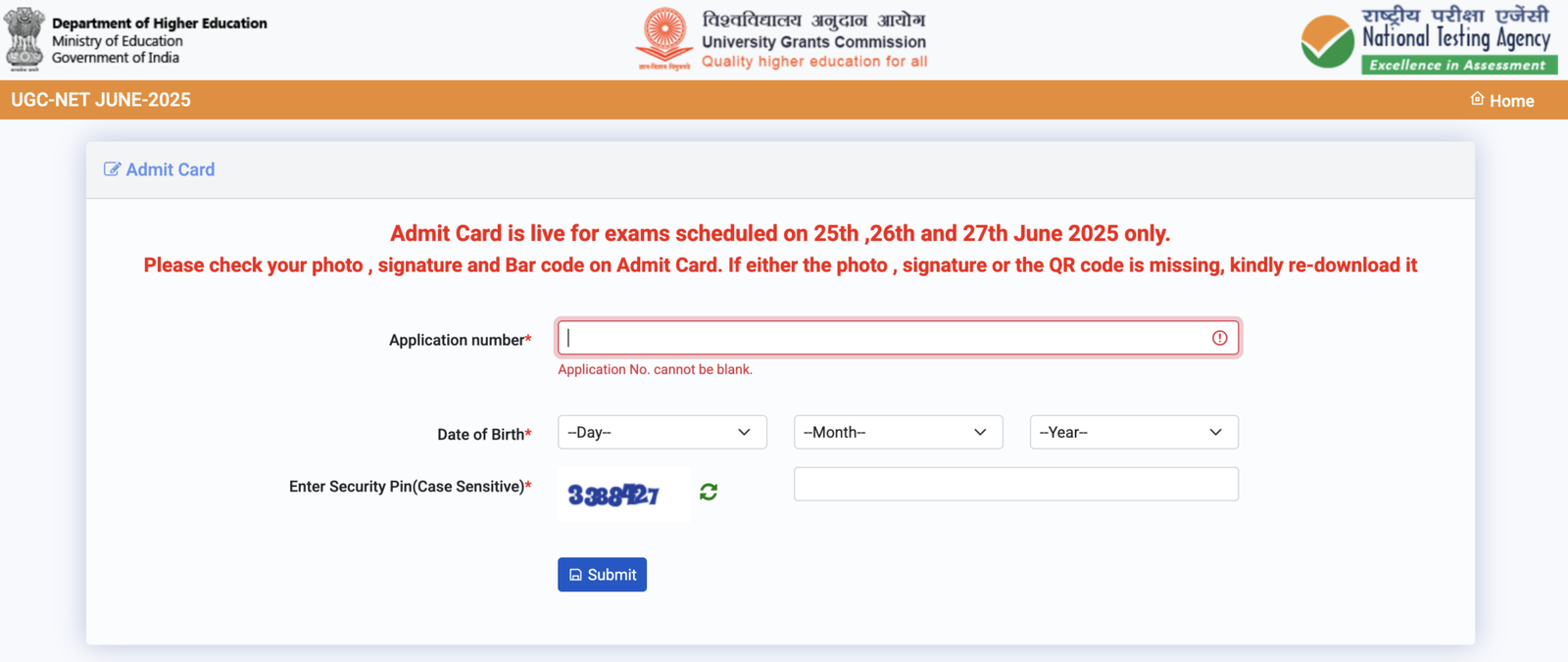Click the security pin entry box
Screen dimensions: 1568x662
click(1015, 483)
